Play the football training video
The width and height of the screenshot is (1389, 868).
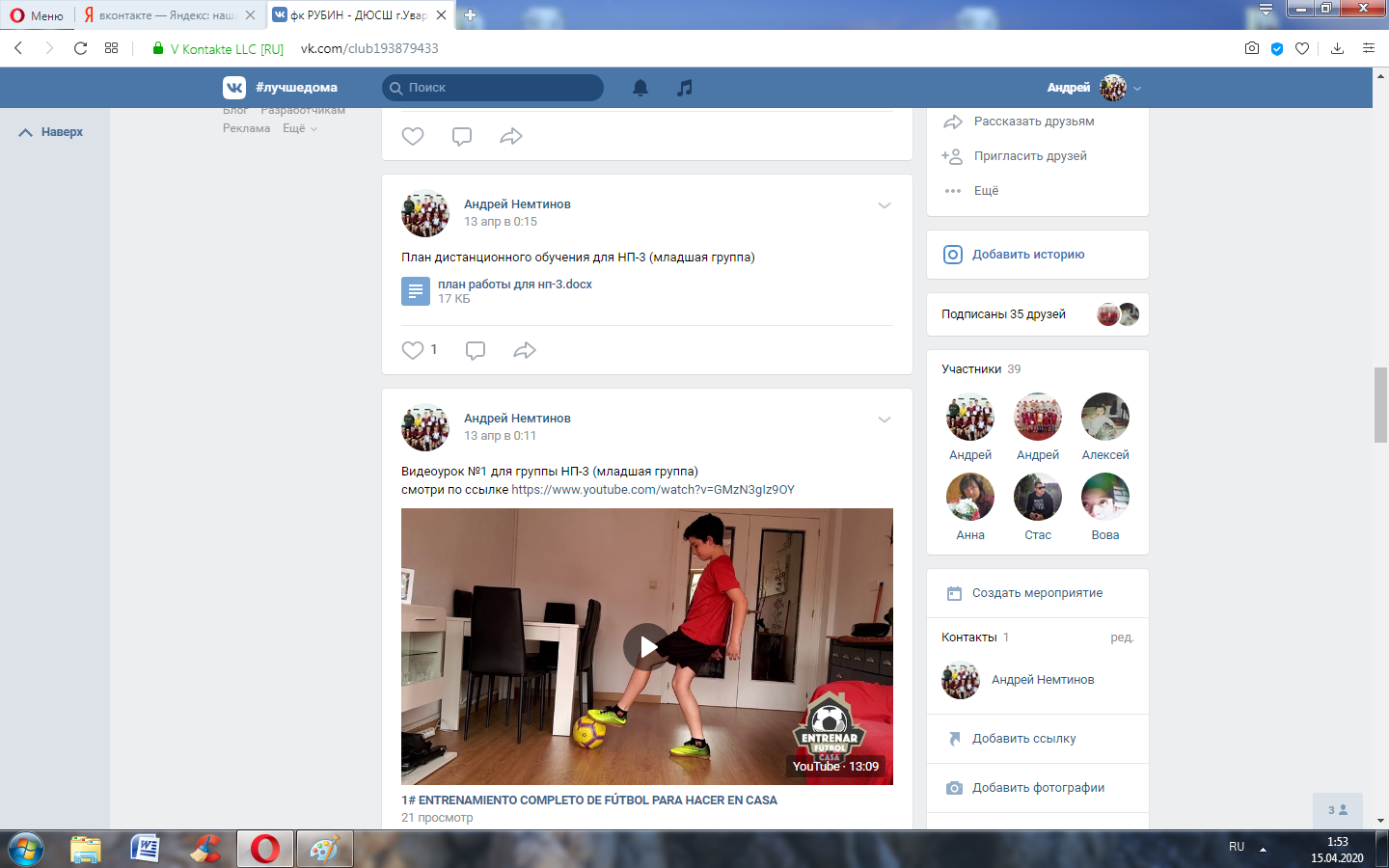pos(647,646)
